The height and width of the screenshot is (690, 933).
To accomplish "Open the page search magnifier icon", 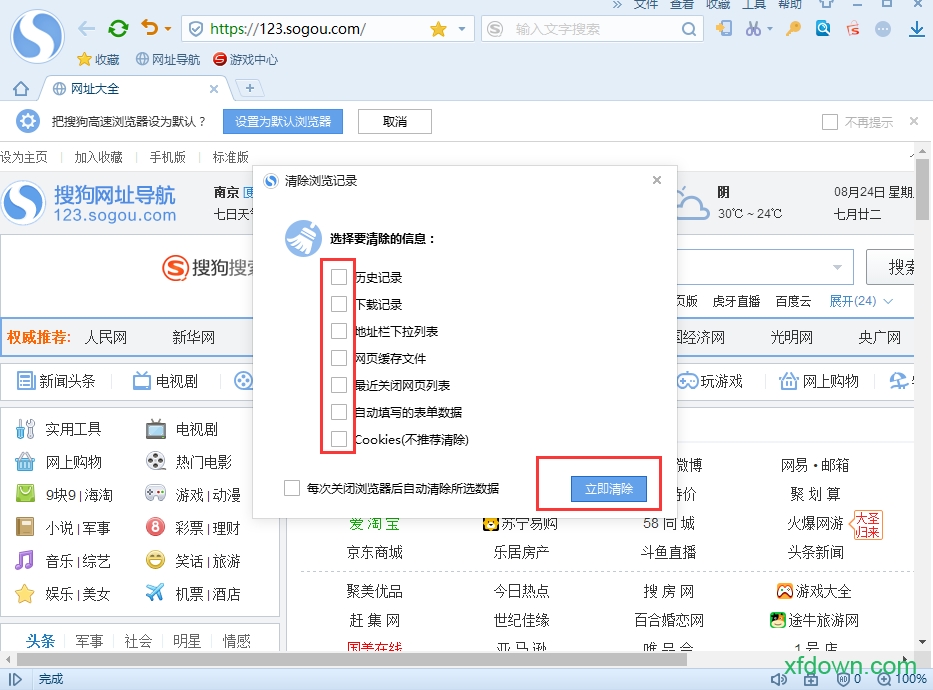I will pos(822,30).
